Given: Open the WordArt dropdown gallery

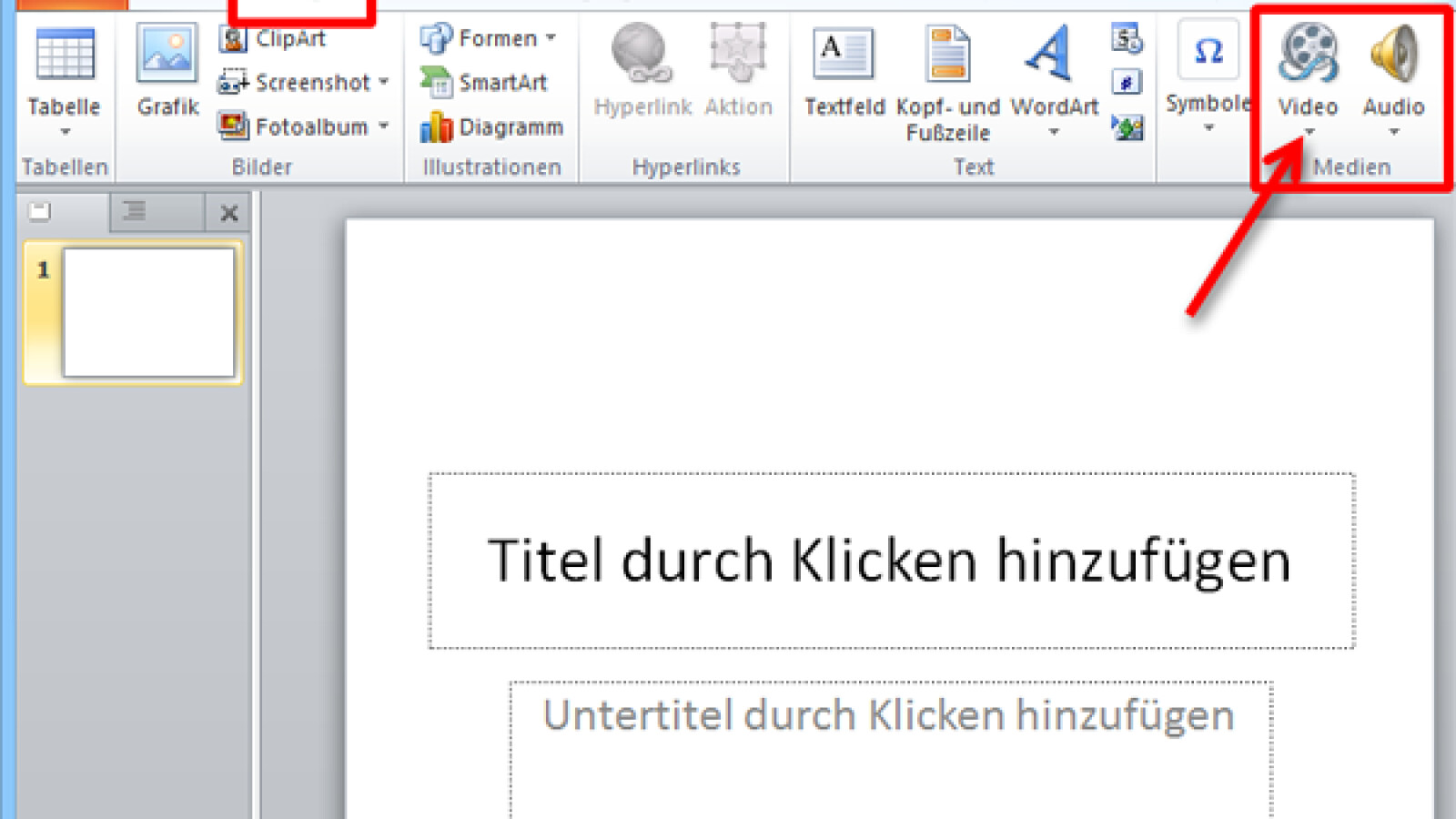Looking at the screenshot, I should [1054, 133].
